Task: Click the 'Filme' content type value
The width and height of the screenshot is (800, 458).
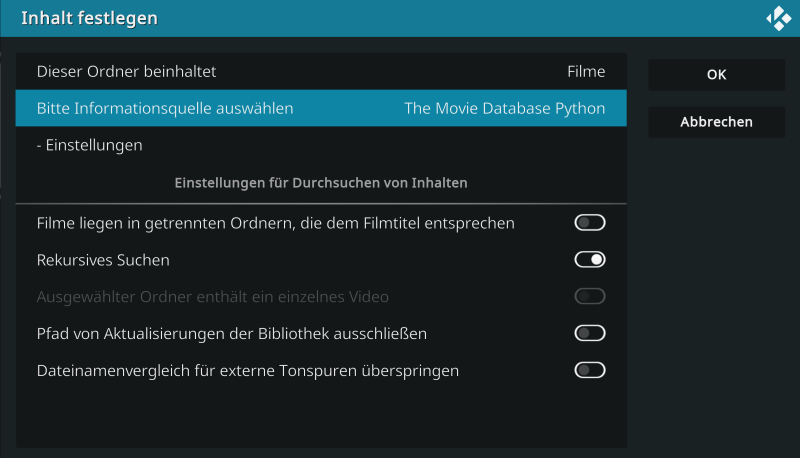Action: coord(585,72)
